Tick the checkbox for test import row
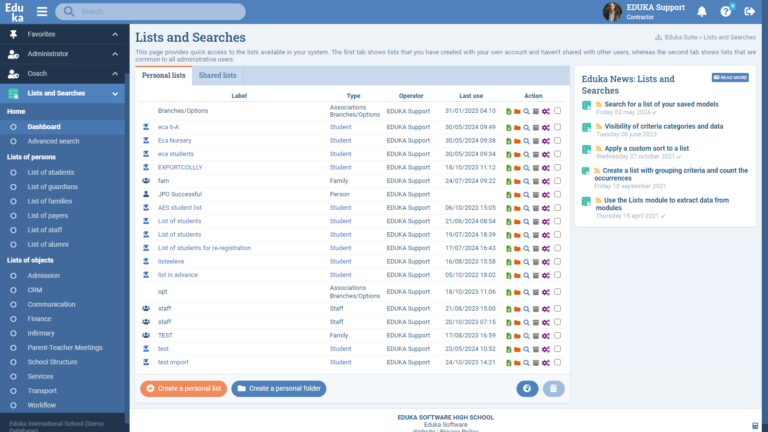Image resolution: width=768 pixels, height=432 pixels. (x=557, y=362)
